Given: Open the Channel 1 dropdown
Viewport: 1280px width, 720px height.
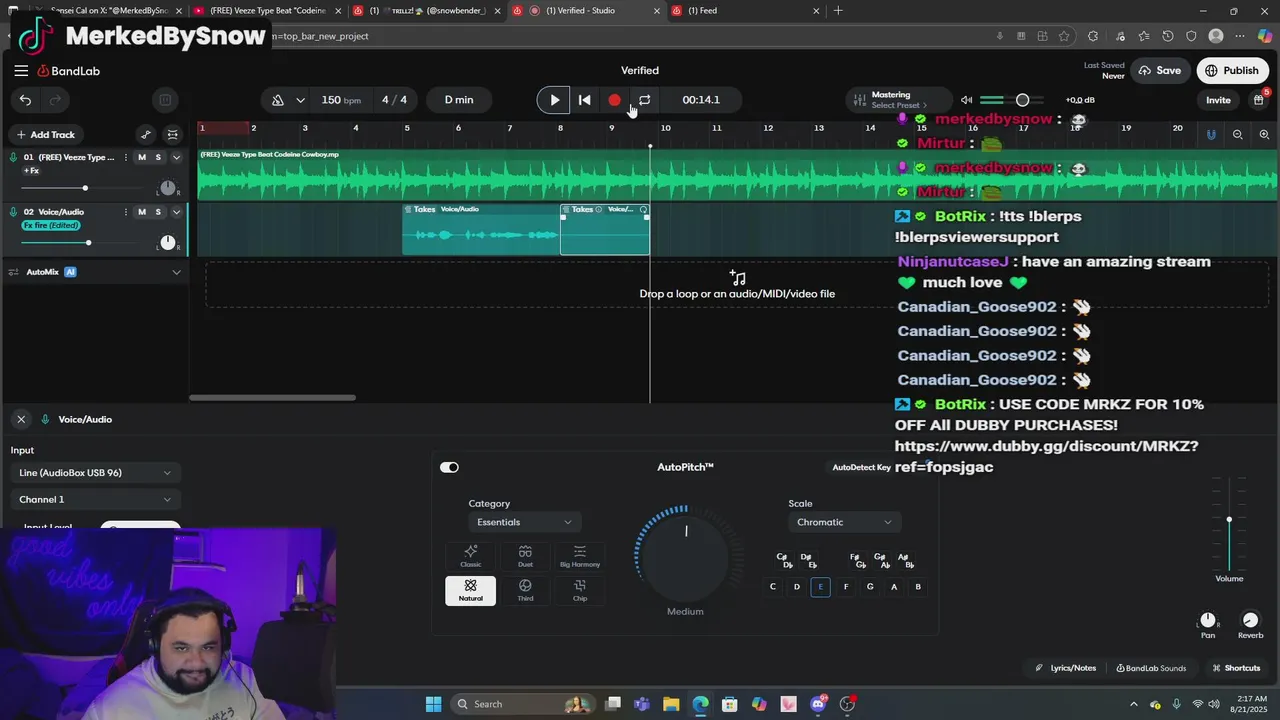Looking at the screenshot, I should click(95, 500).
